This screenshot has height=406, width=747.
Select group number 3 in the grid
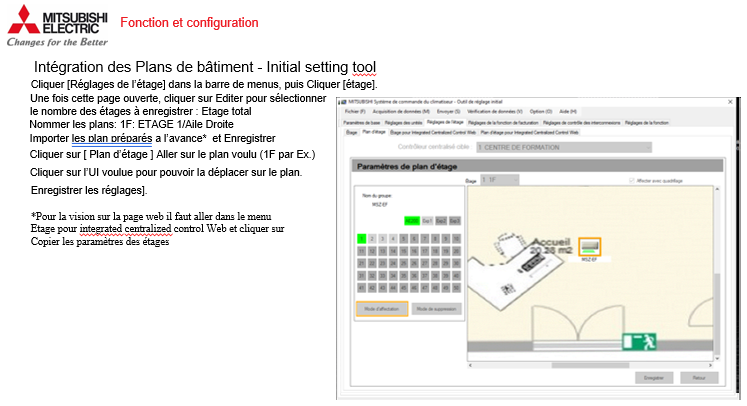tap(383, 238)
